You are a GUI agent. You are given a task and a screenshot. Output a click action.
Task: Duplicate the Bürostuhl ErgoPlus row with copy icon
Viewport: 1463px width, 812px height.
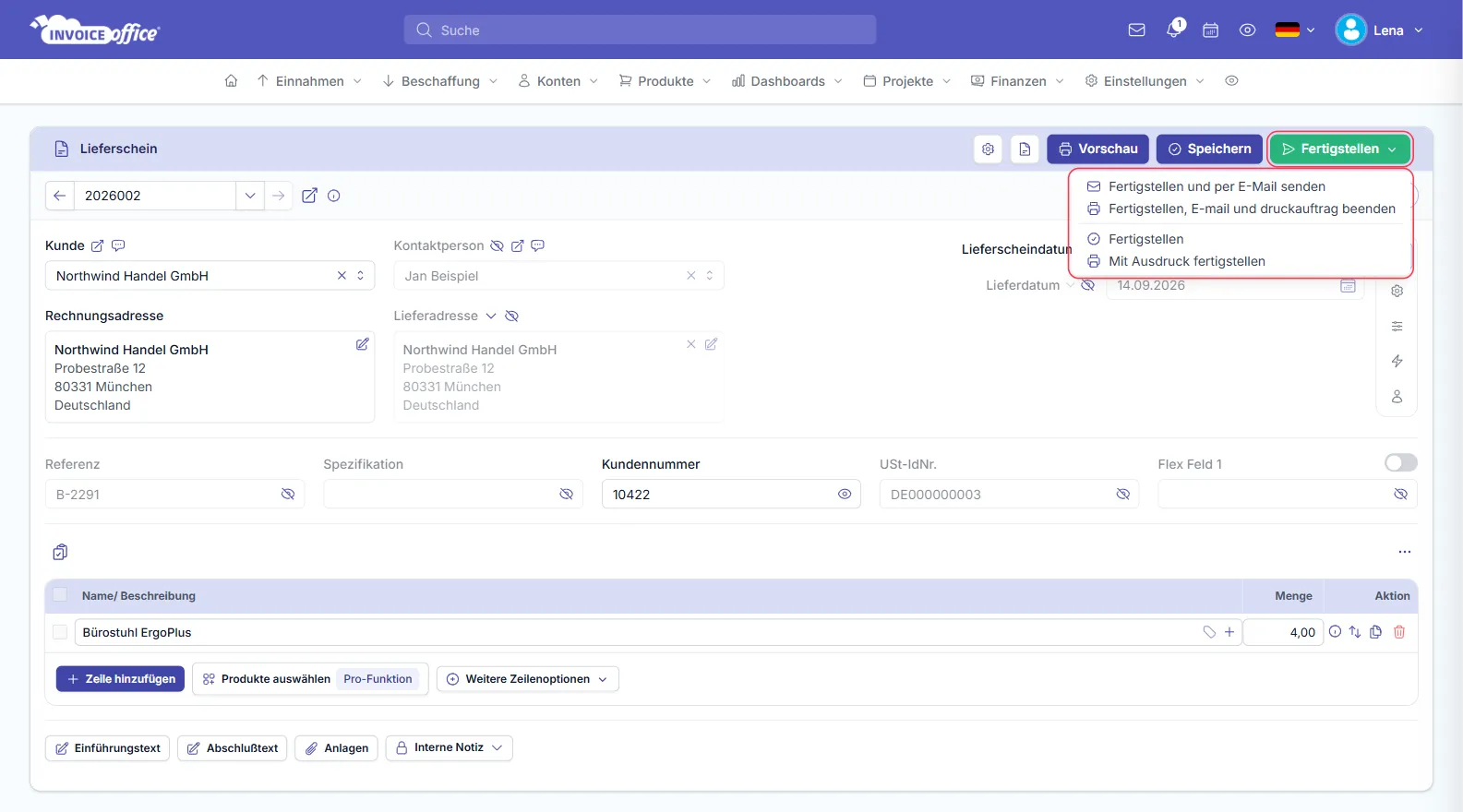1375,632
